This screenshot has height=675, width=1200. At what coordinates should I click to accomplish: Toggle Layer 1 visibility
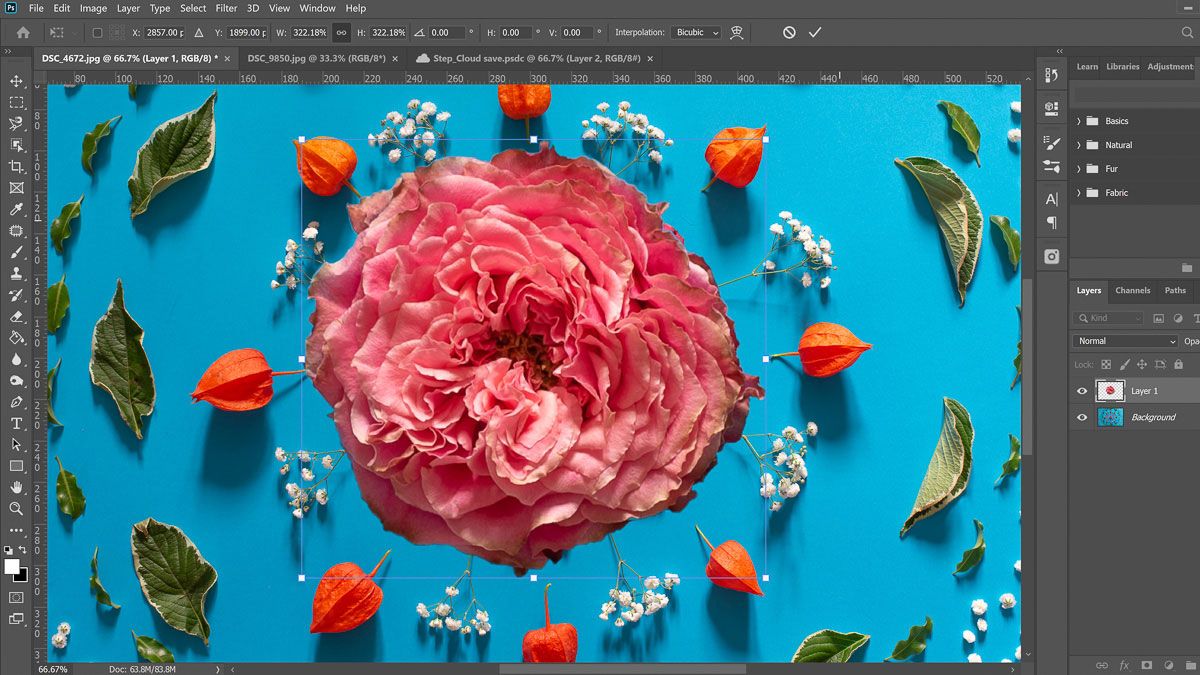point(1081,391)
